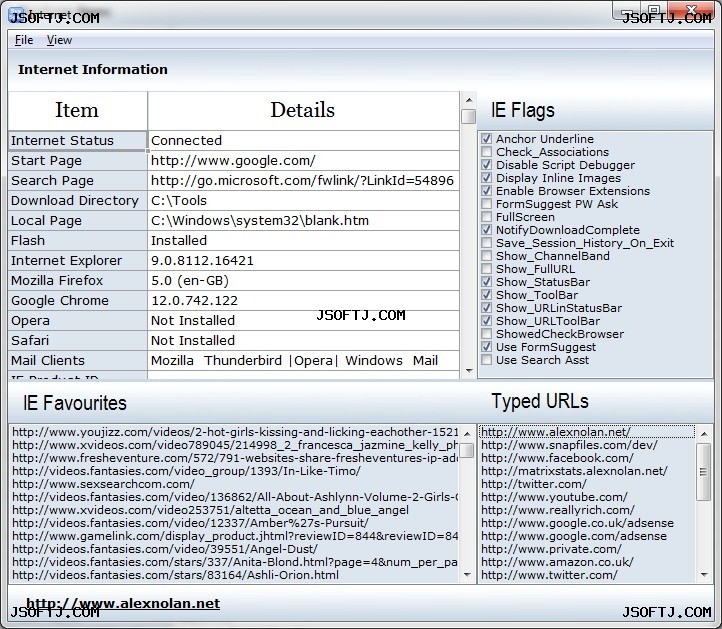Image resolution: width=722 pixels, height=629 pixels.
Task: Select typed URL http://www.amazon.co.uk/
Action: pos(587,562)
